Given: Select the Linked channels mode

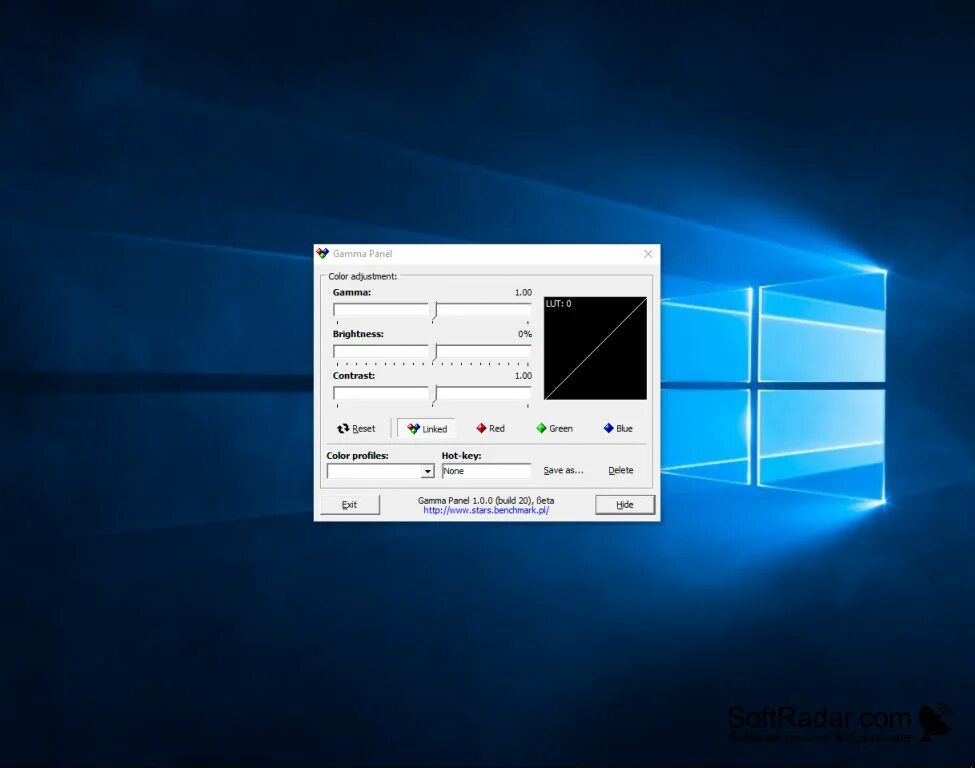Looking at the screenshot, I should tap(427, 428).
